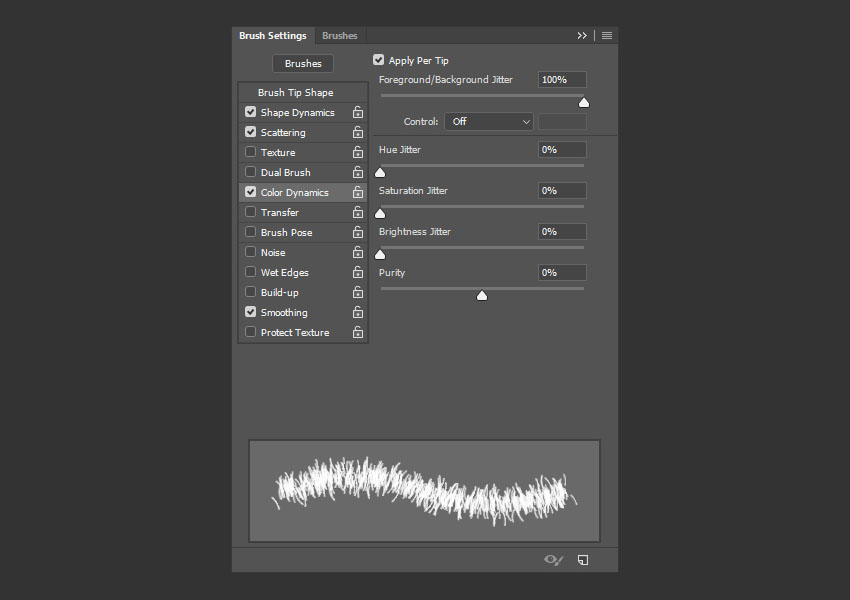Lock the Protect Texture setting

[x=357, y=332]
